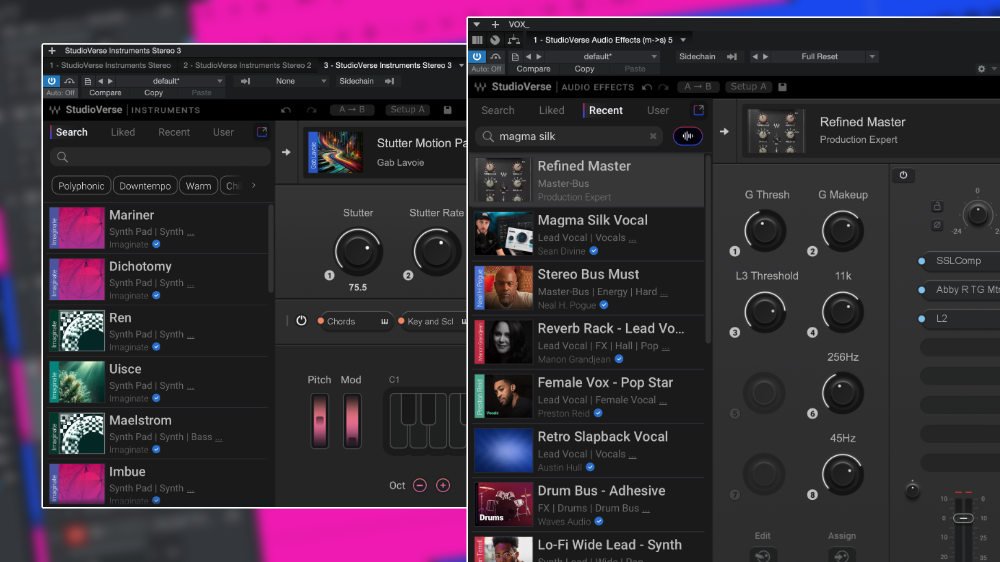
Task: Click A→B button in Instruments window
Action: pyautogui.click(x=352, y=110)
